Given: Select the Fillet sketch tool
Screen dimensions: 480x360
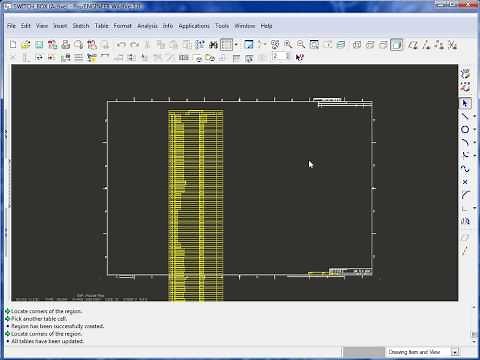Looking at the screenshot, I should click(465, 155).
